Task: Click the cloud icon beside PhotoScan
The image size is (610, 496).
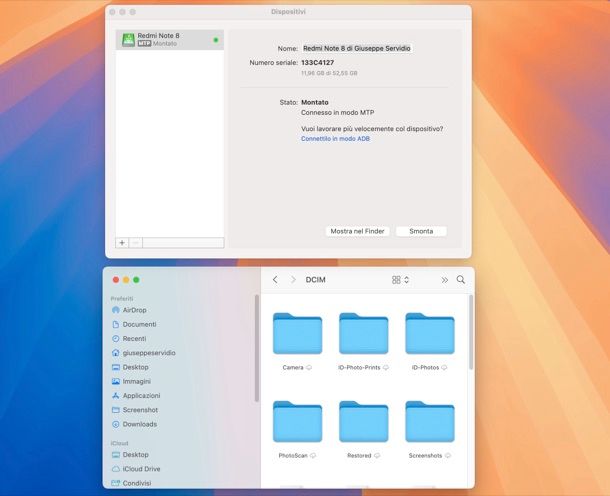Action: point(313,456)
